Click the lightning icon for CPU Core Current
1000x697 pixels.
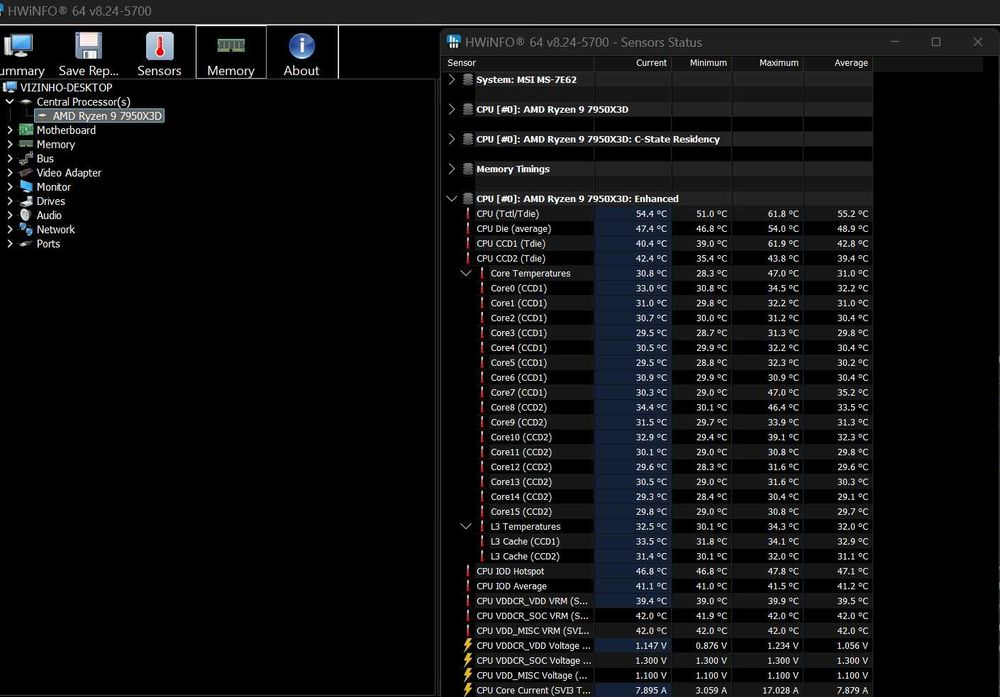click(x=467, y=690)
